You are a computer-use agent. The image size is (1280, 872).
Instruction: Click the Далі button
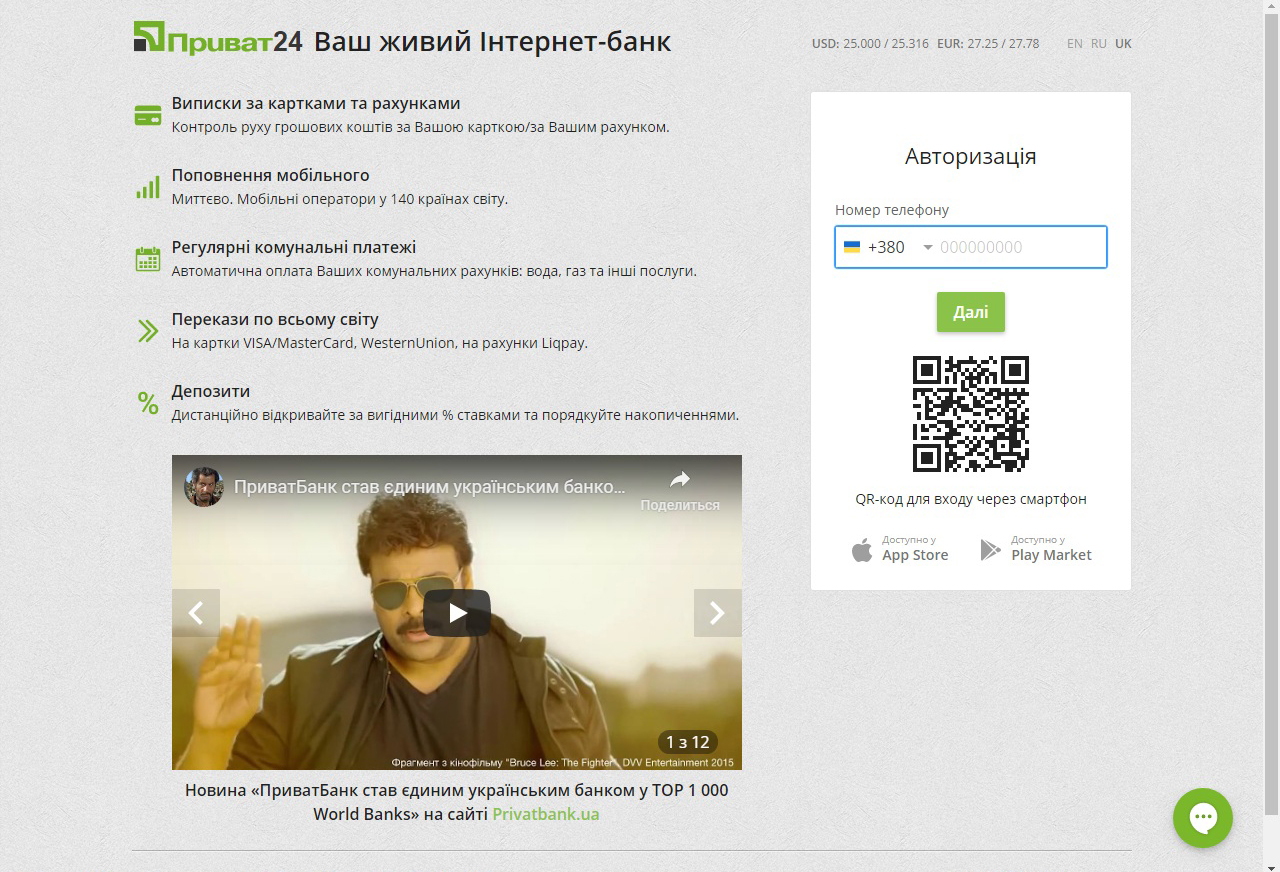(971, 312)
